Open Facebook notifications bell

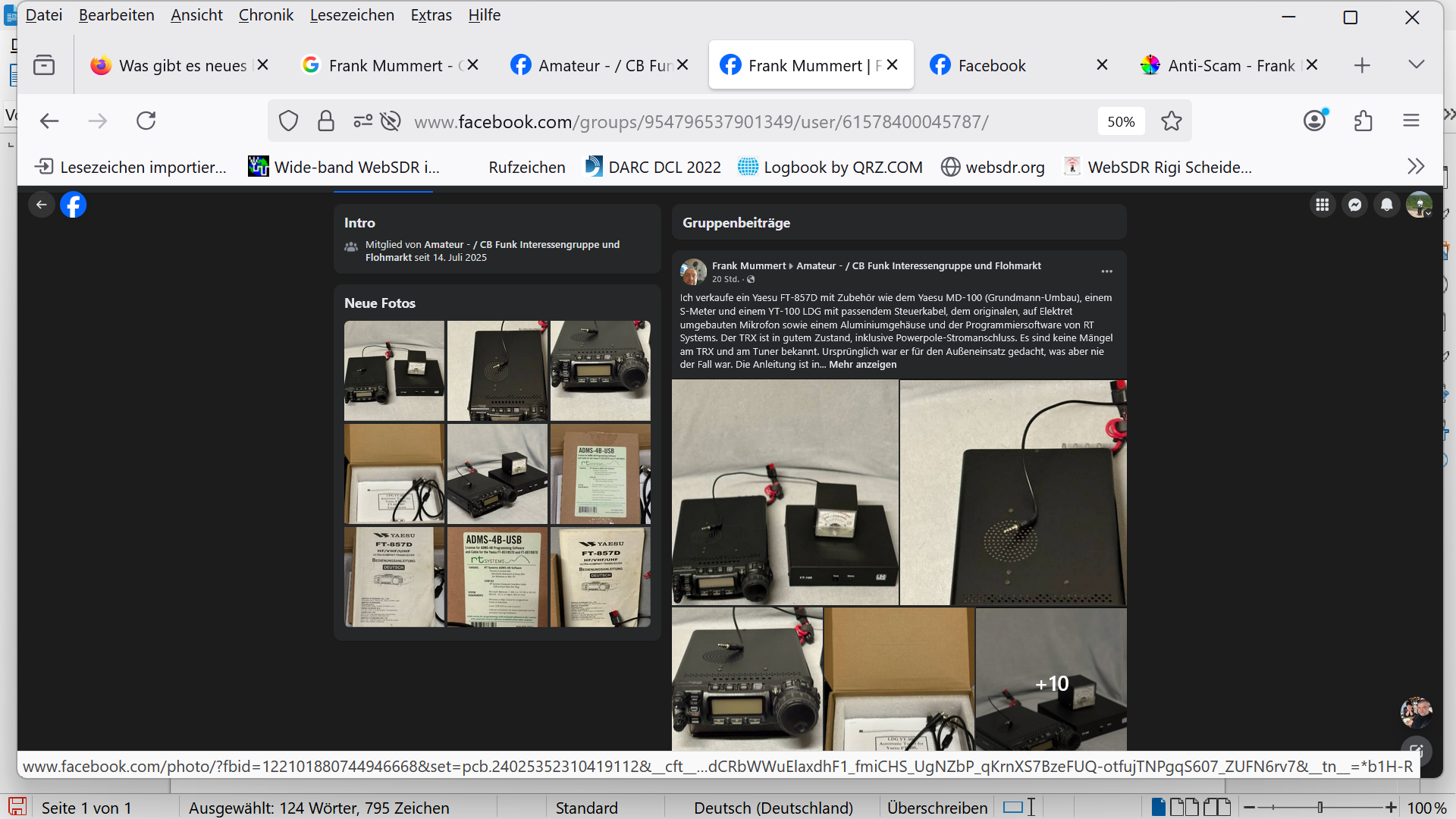coord(1386,205)
